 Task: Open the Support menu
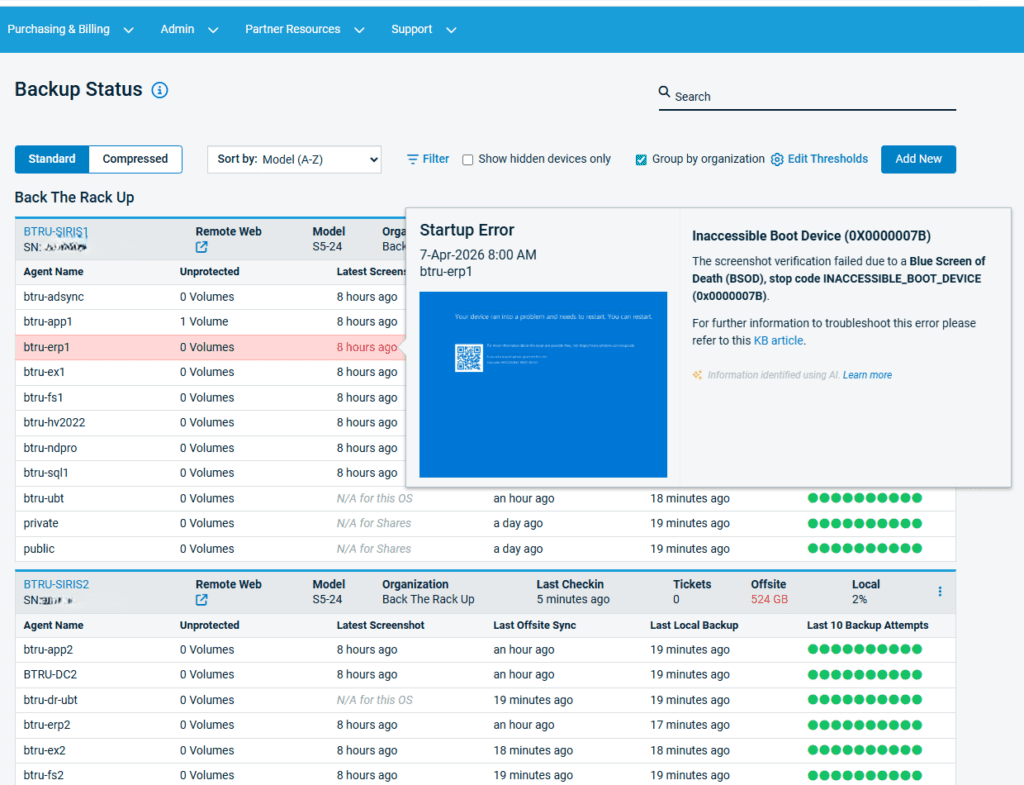tap(423, 30)
